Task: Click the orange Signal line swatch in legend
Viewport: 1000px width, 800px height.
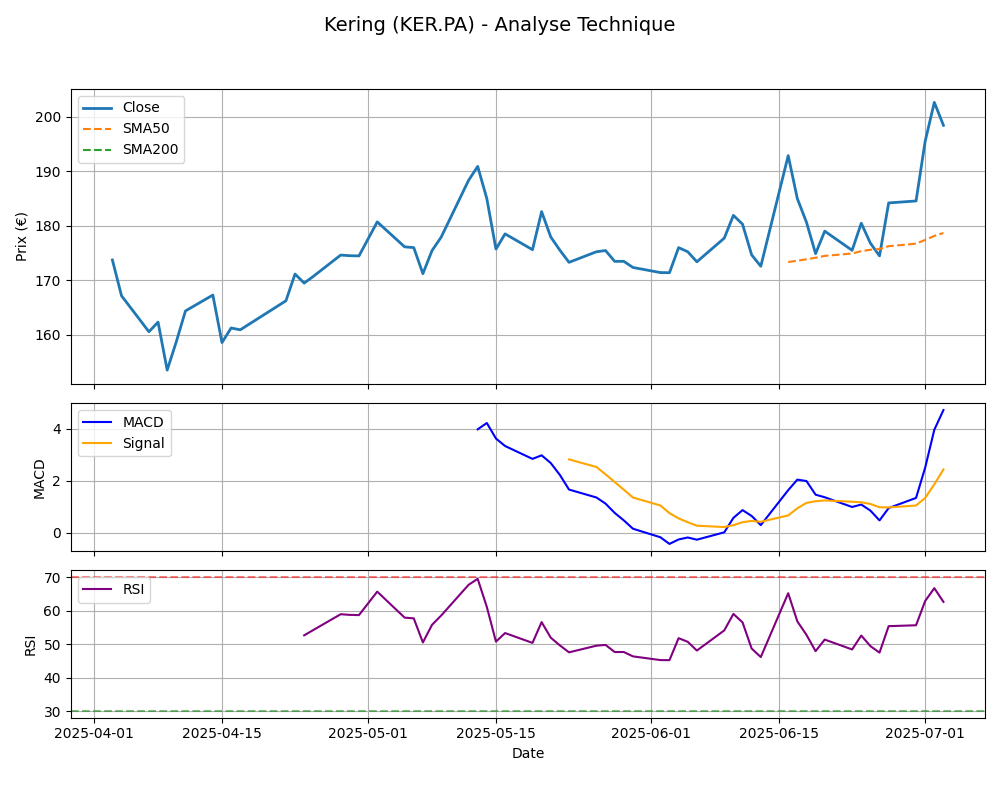Action: coord(98,443)
